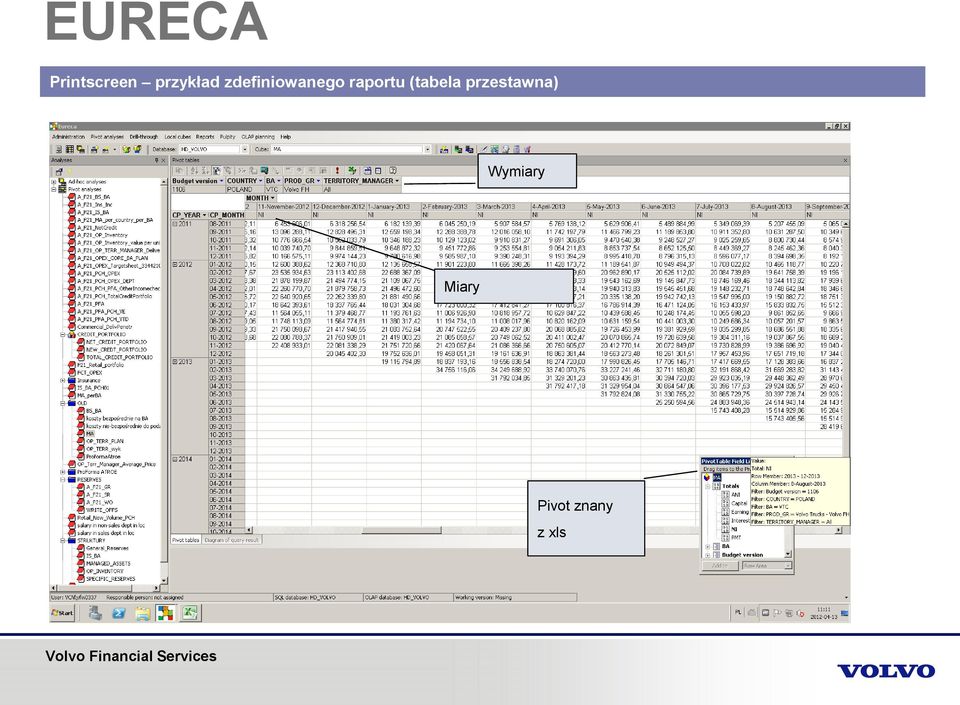This screenshot has width=960, height=705.
Task: Select the A_F21_PCH_OPEX_DEPT analysis
Action: pos(102,281)
